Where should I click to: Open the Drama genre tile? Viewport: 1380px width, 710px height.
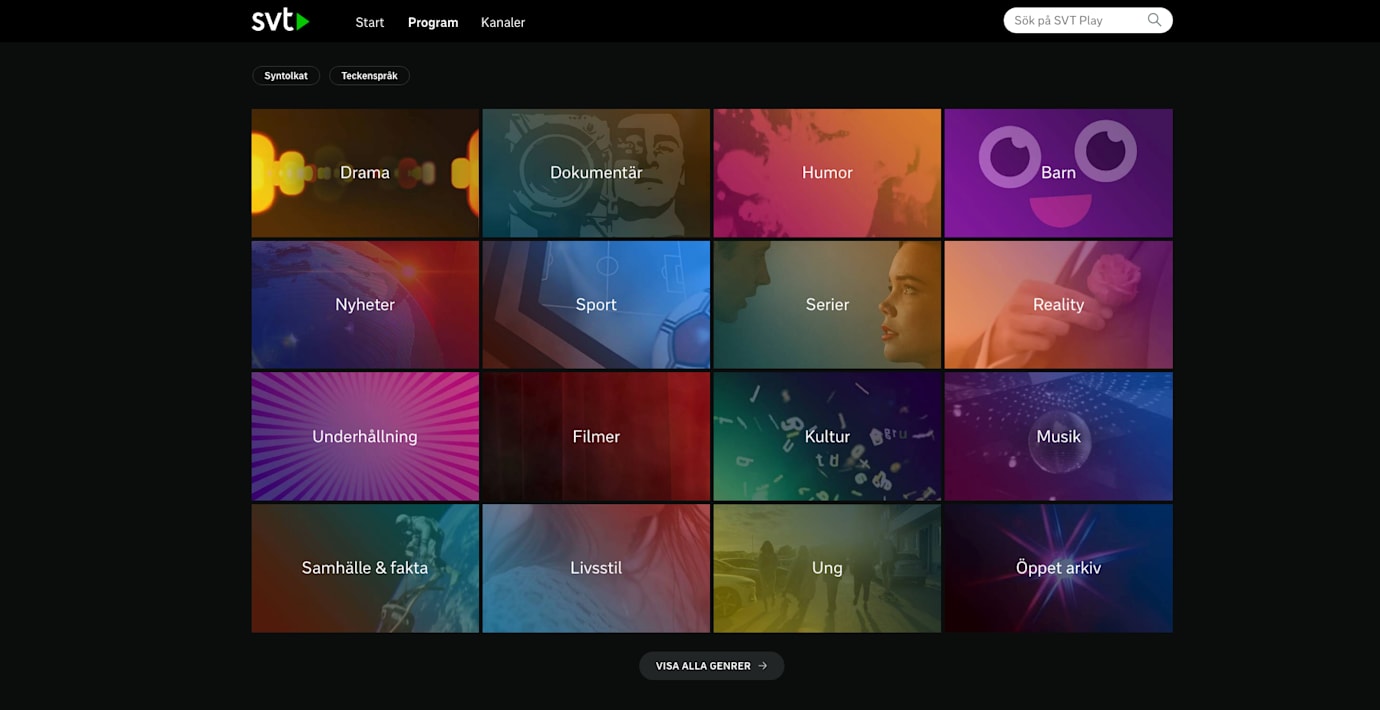click(365, 173)
